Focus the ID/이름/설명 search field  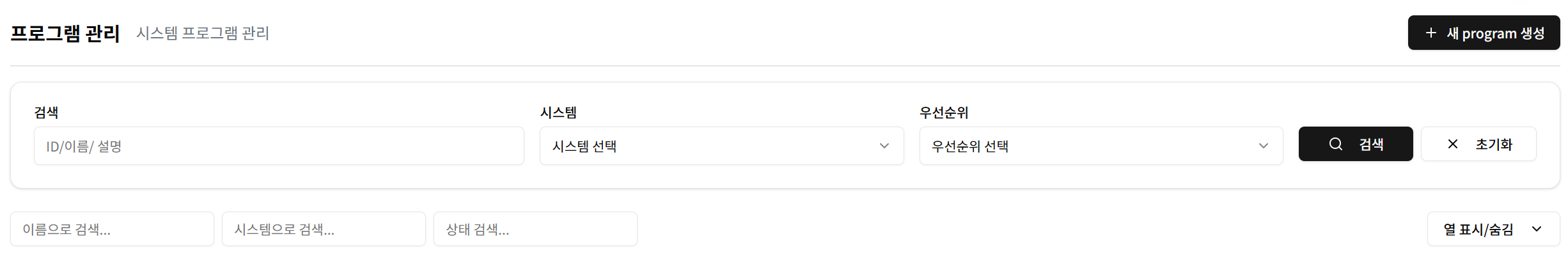pyautogui.click(x=279, y=146)
